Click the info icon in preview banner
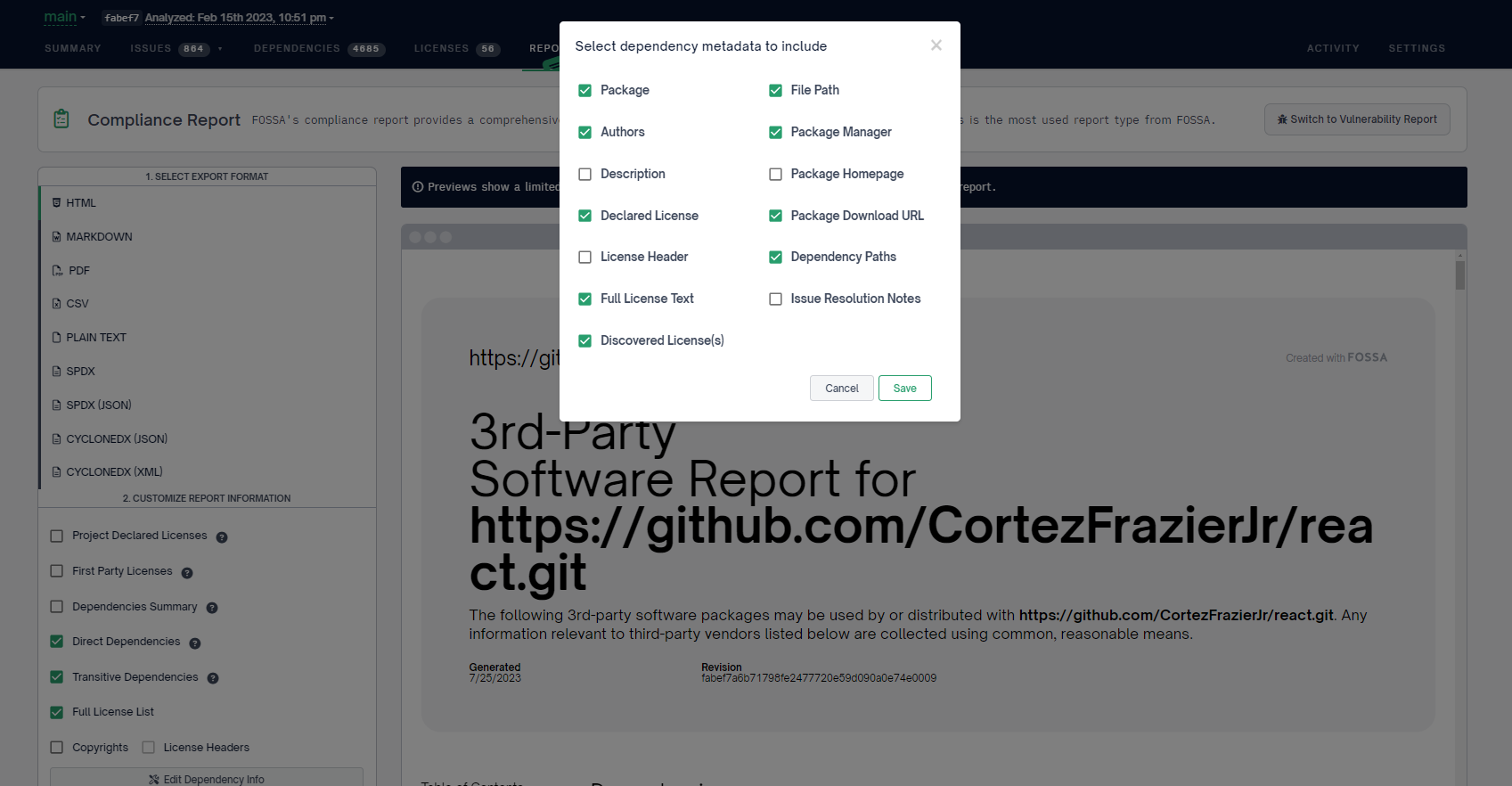 [417, 187]
